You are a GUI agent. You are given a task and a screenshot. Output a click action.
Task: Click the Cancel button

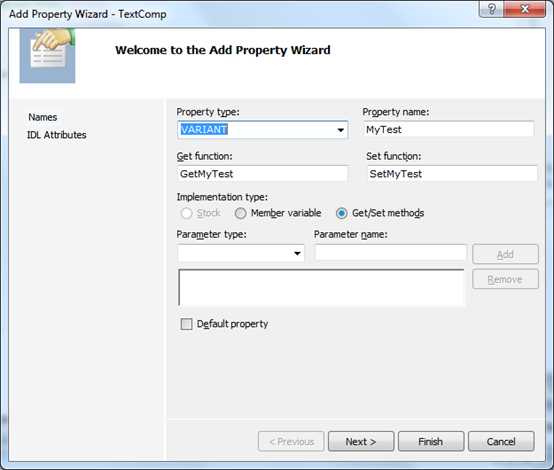pyautogui.click(x=501, y=441)
